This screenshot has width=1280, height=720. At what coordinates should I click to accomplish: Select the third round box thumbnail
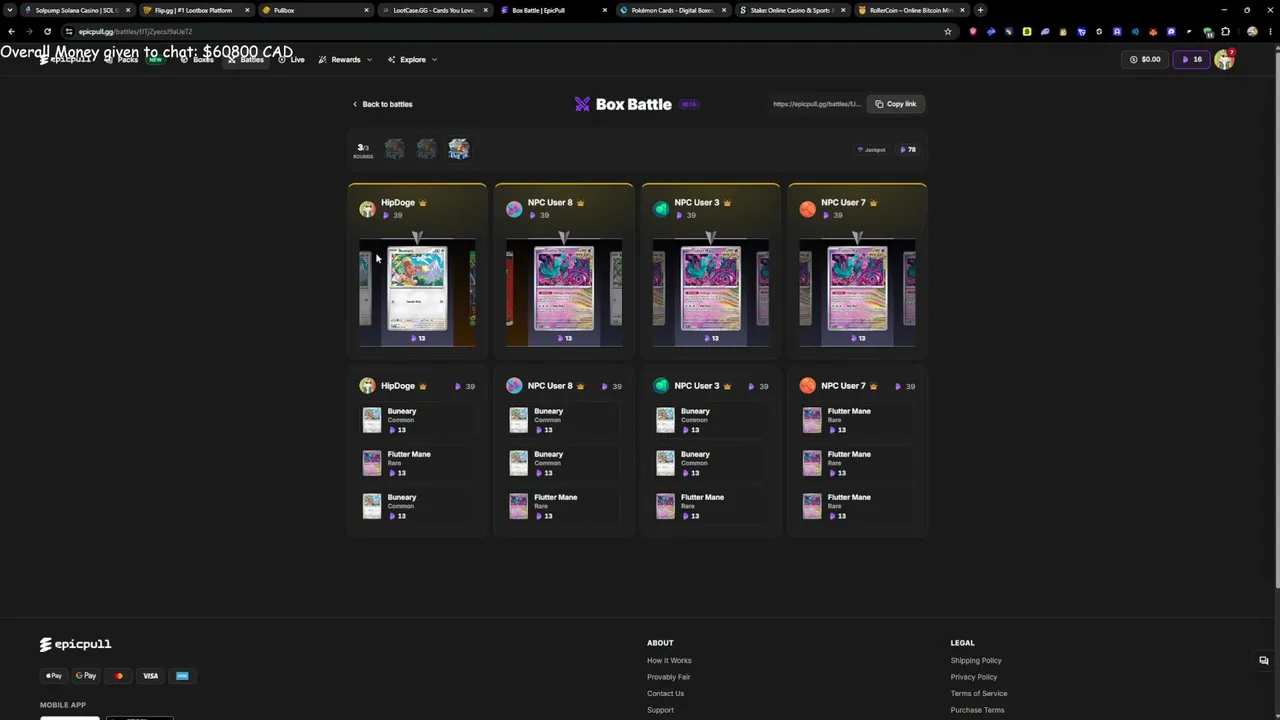[x=459, y=149]
